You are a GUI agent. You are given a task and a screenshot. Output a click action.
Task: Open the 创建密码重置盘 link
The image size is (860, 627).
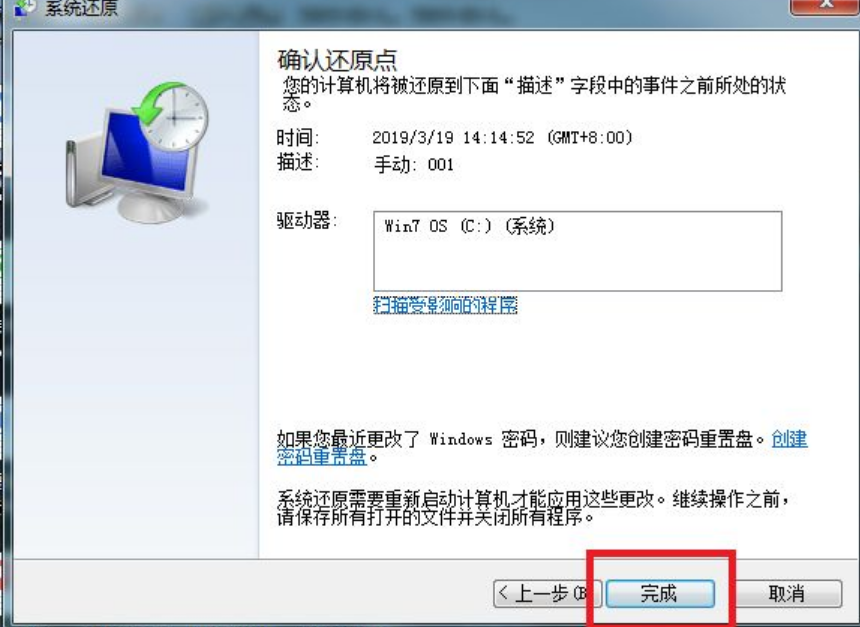pyautogui.click(x=542, y=447)
